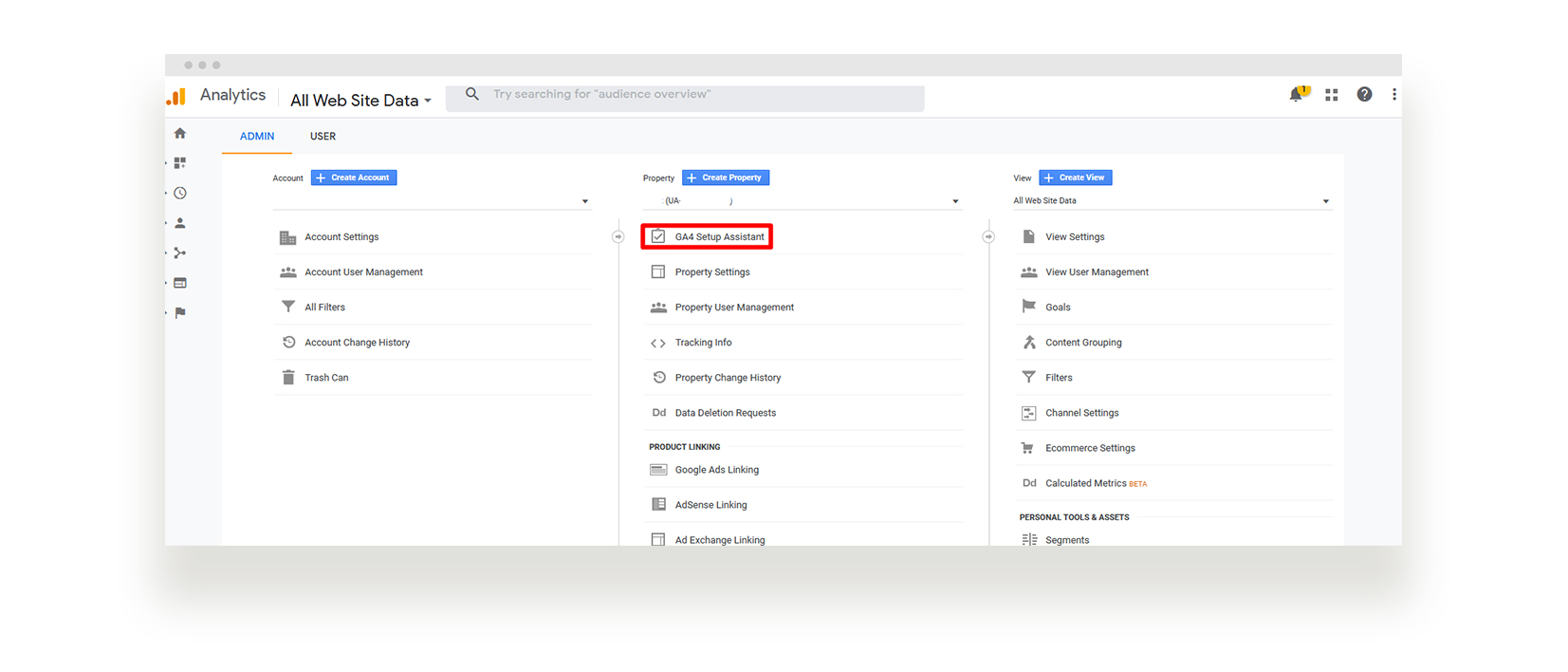Open the Customization dashboard sidebar icon

click(180, 163)
